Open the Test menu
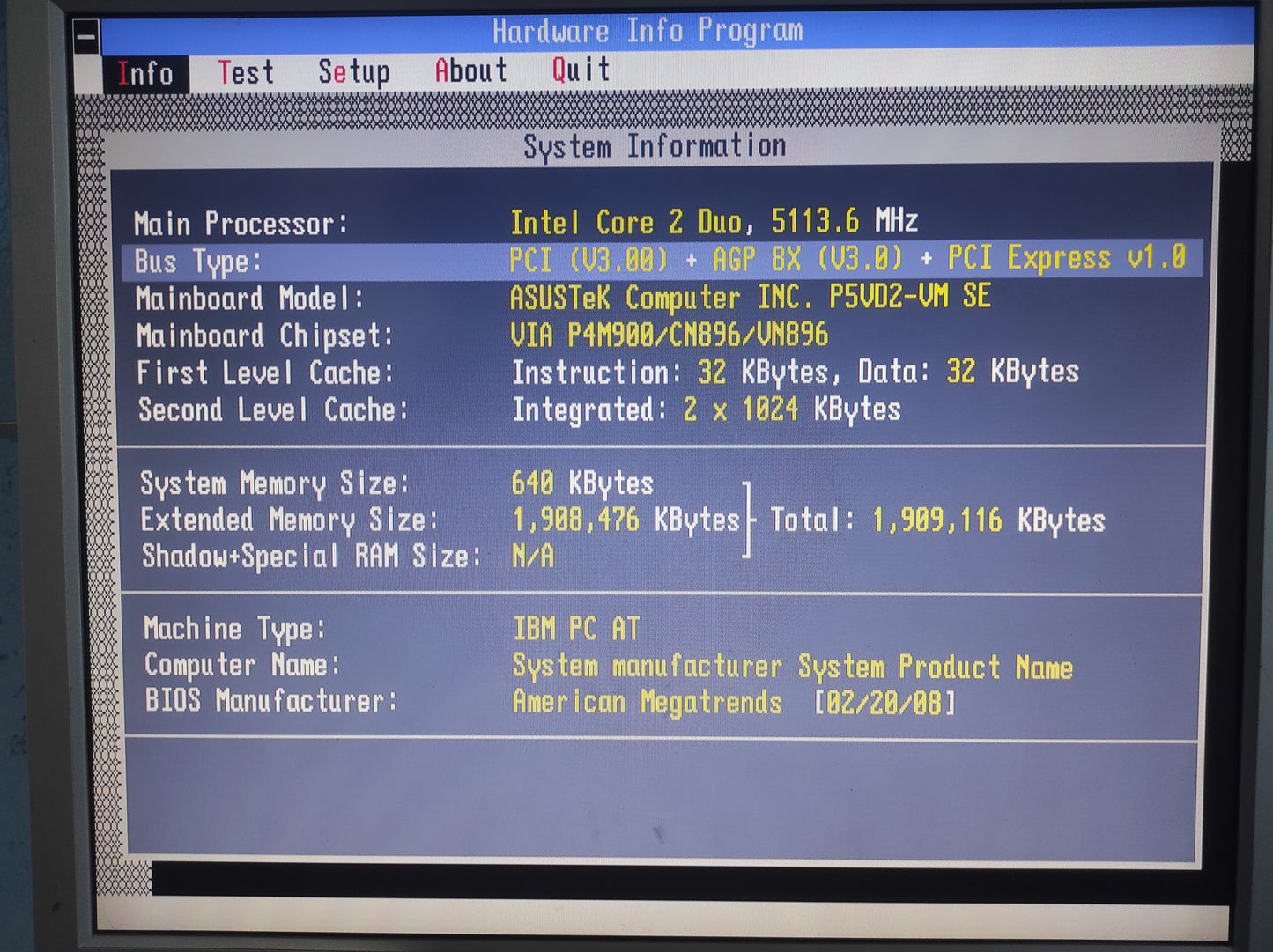The width and height of the screenshot is (1273, 952). pyautogui.click(x=246, y=72)
